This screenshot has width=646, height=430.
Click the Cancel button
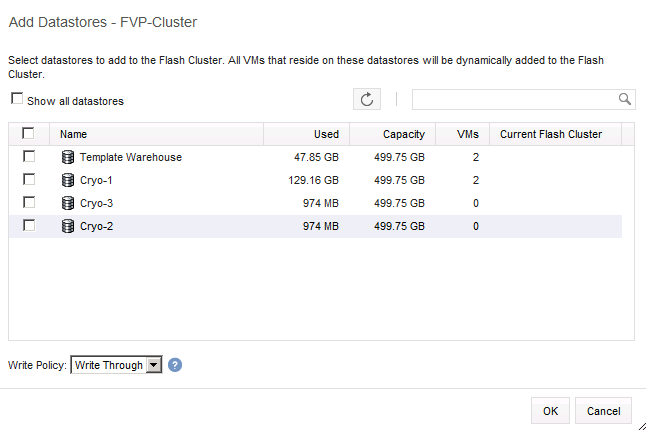point(603,411)
